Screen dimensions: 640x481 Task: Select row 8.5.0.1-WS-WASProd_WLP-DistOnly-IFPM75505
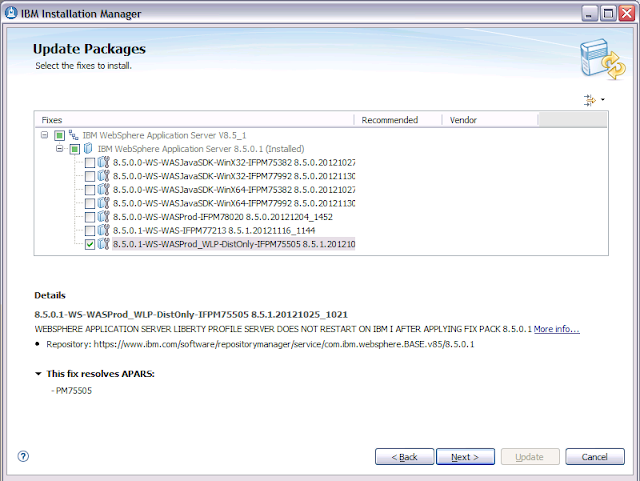click(x=234, y=244)
